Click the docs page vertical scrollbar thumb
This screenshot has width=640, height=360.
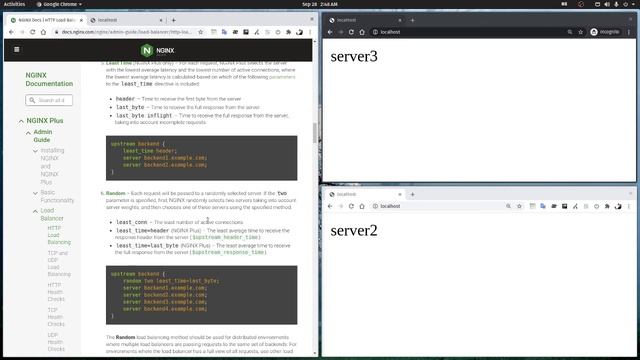[x=315, y=133]
